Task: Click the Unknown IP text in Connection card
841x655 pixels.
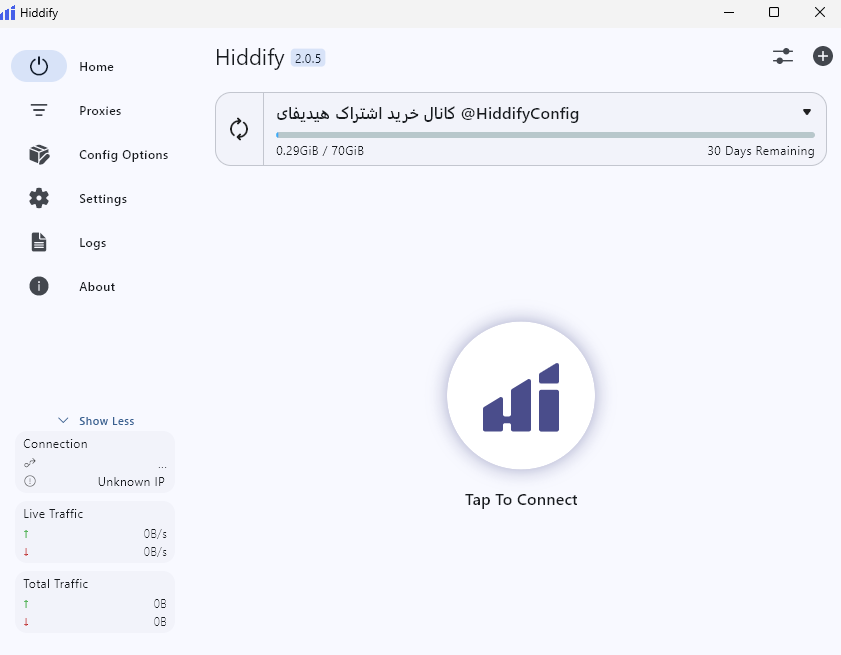Action: (131, 482)
